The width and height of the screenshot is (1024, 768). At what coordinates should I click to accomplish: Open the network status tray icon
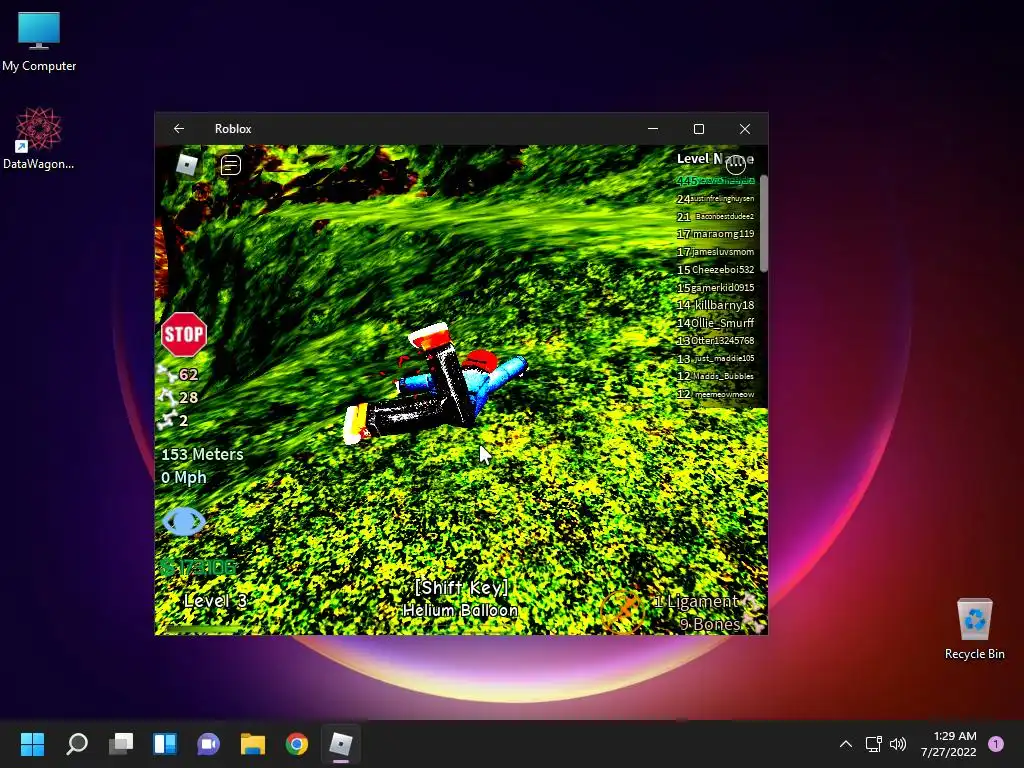(873, 744)
